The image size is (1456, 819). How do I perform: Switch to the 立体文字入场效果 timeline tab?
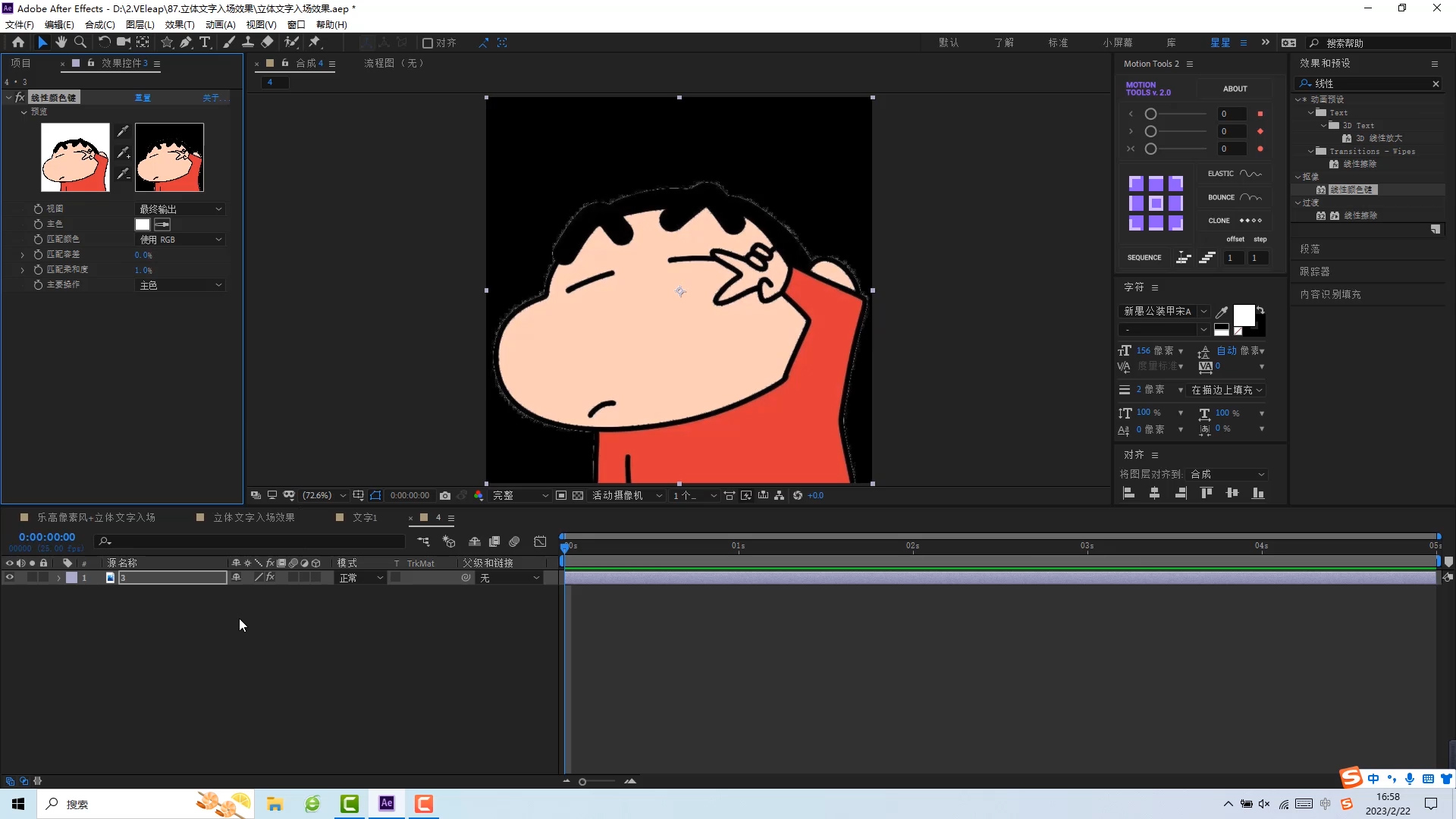(x=253, y=517)
